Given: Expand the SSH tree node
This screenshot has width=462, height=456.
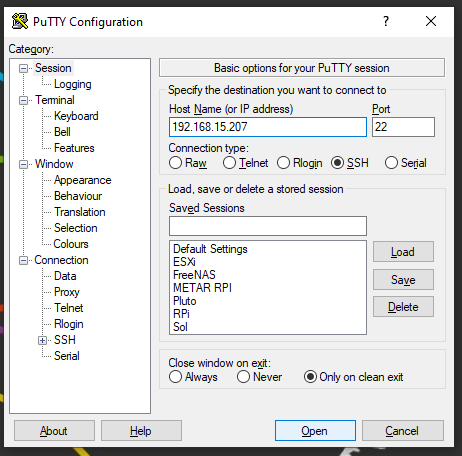Looking at the screenshot, I should click(42, 340).
